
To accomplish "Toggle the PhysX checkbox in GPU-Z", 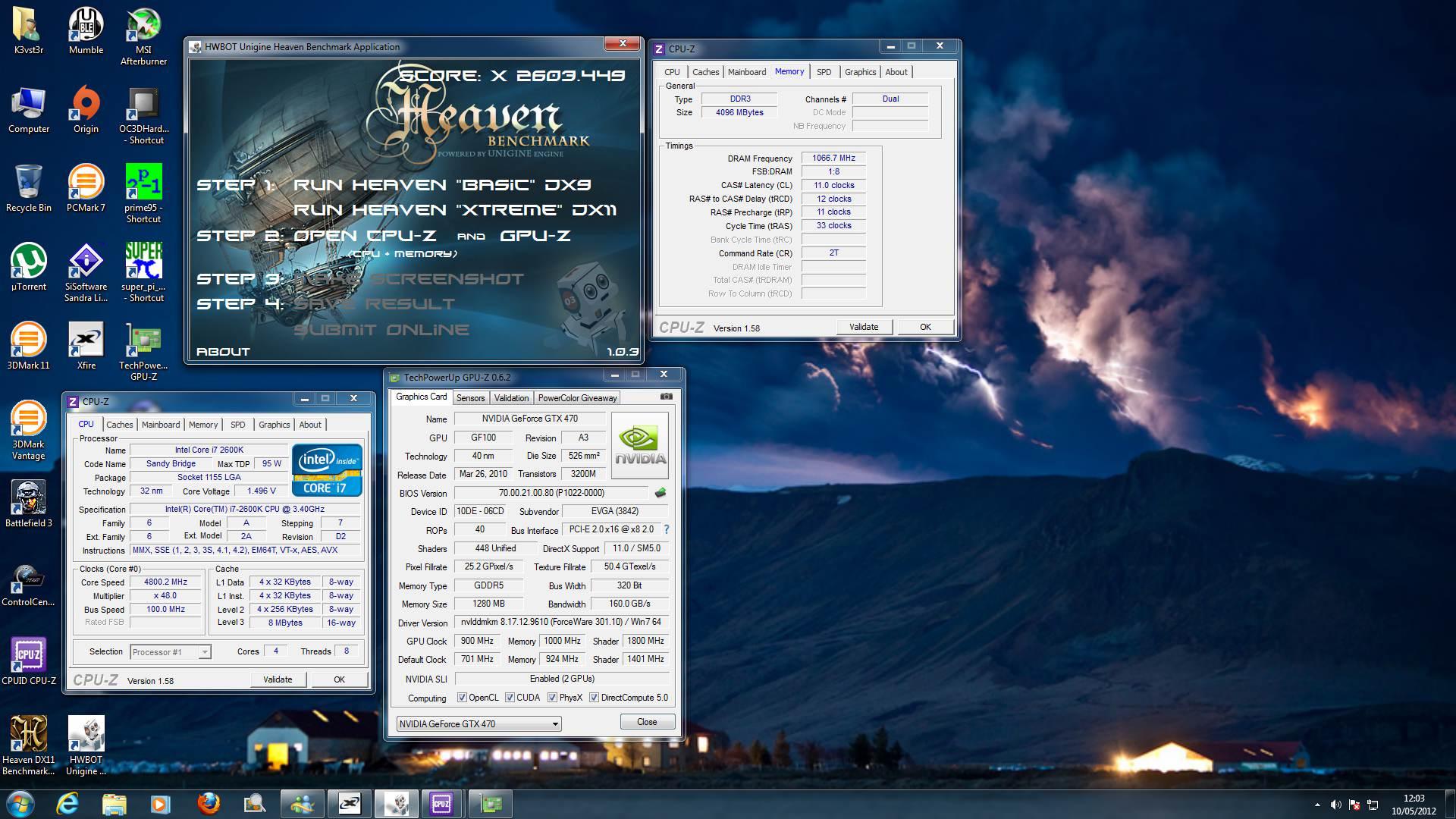I will [x=552, y=698].
